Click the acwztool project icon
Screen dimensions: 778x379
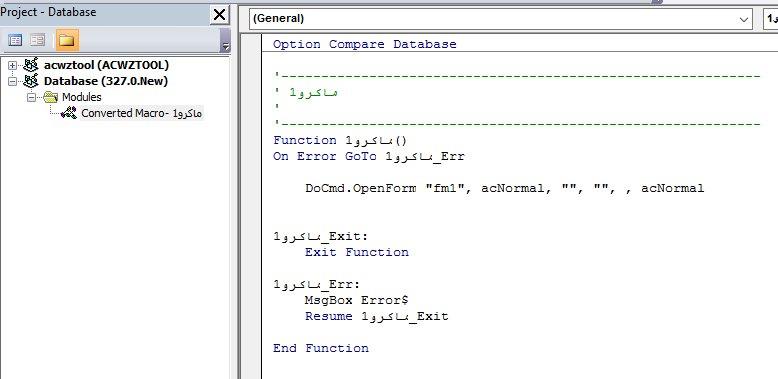pyautogui.click(x=30, y=64)
